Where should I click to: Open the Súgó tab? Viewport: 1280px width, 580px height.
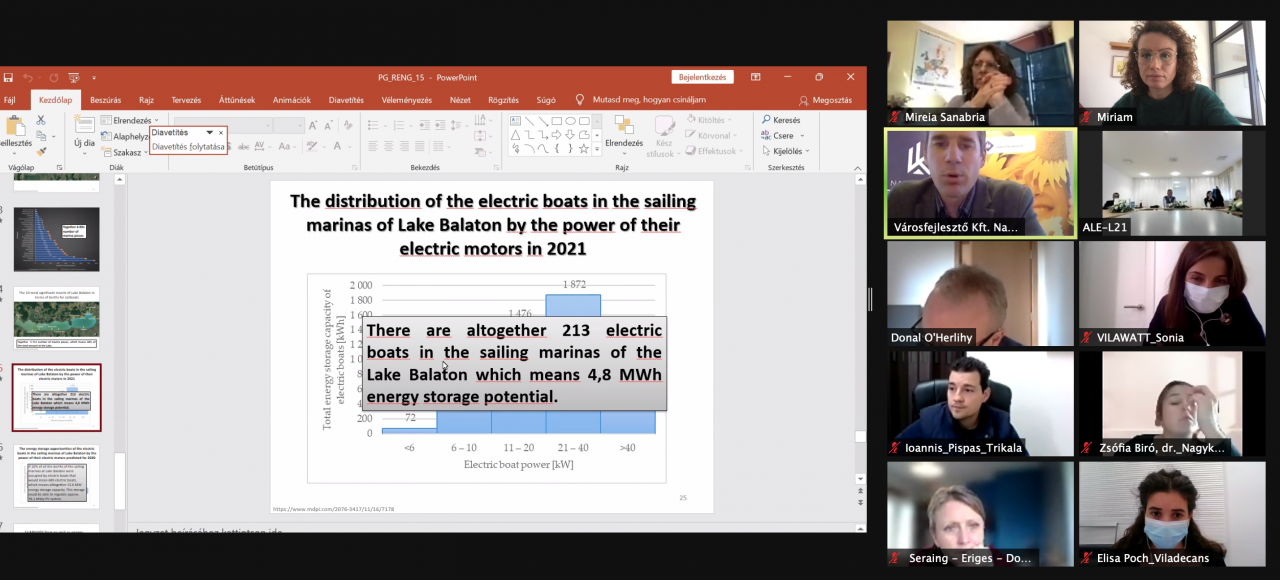pos(546,100)
